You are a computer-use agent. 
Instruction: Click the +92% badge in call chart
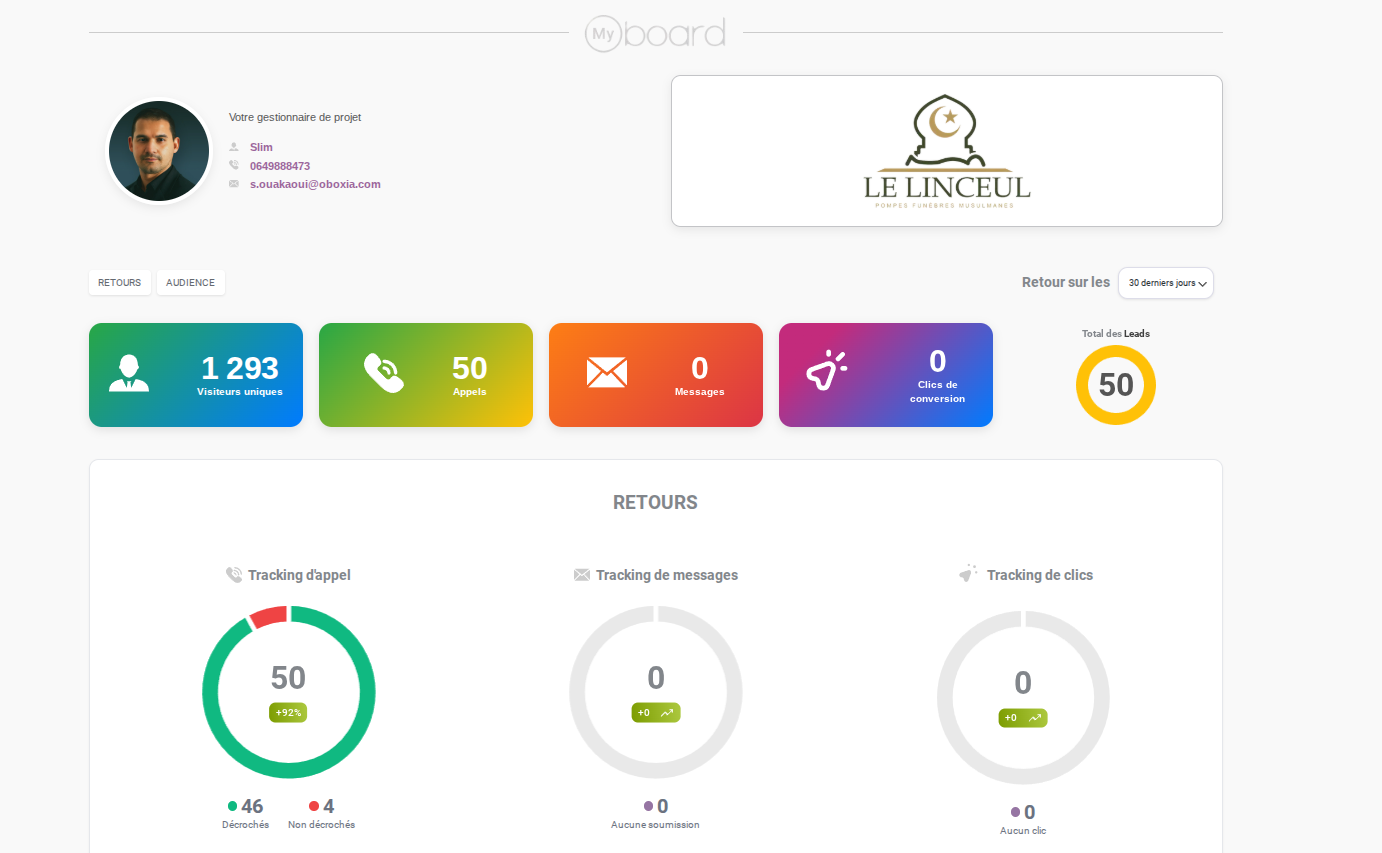(288, 712)
